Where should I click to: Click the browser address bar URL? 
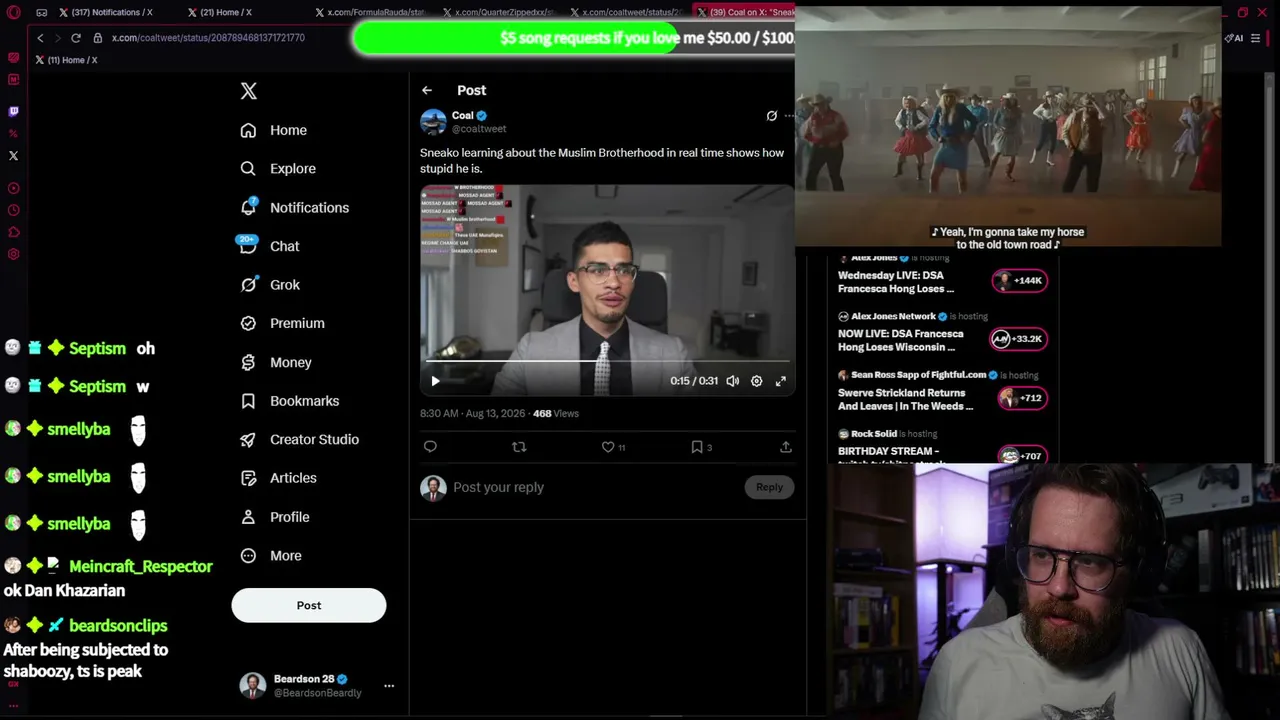click(x=208, y=38)
